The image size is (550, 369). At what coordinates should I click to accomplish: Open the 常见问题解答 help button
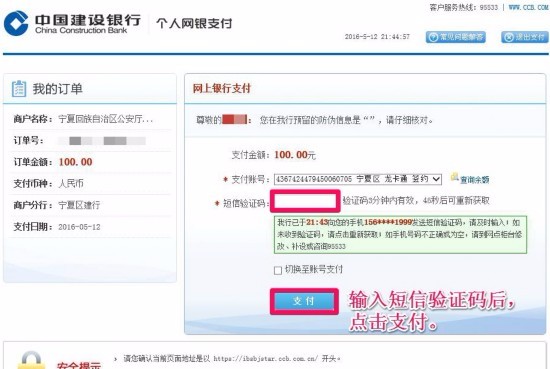(x=456, y=37)
